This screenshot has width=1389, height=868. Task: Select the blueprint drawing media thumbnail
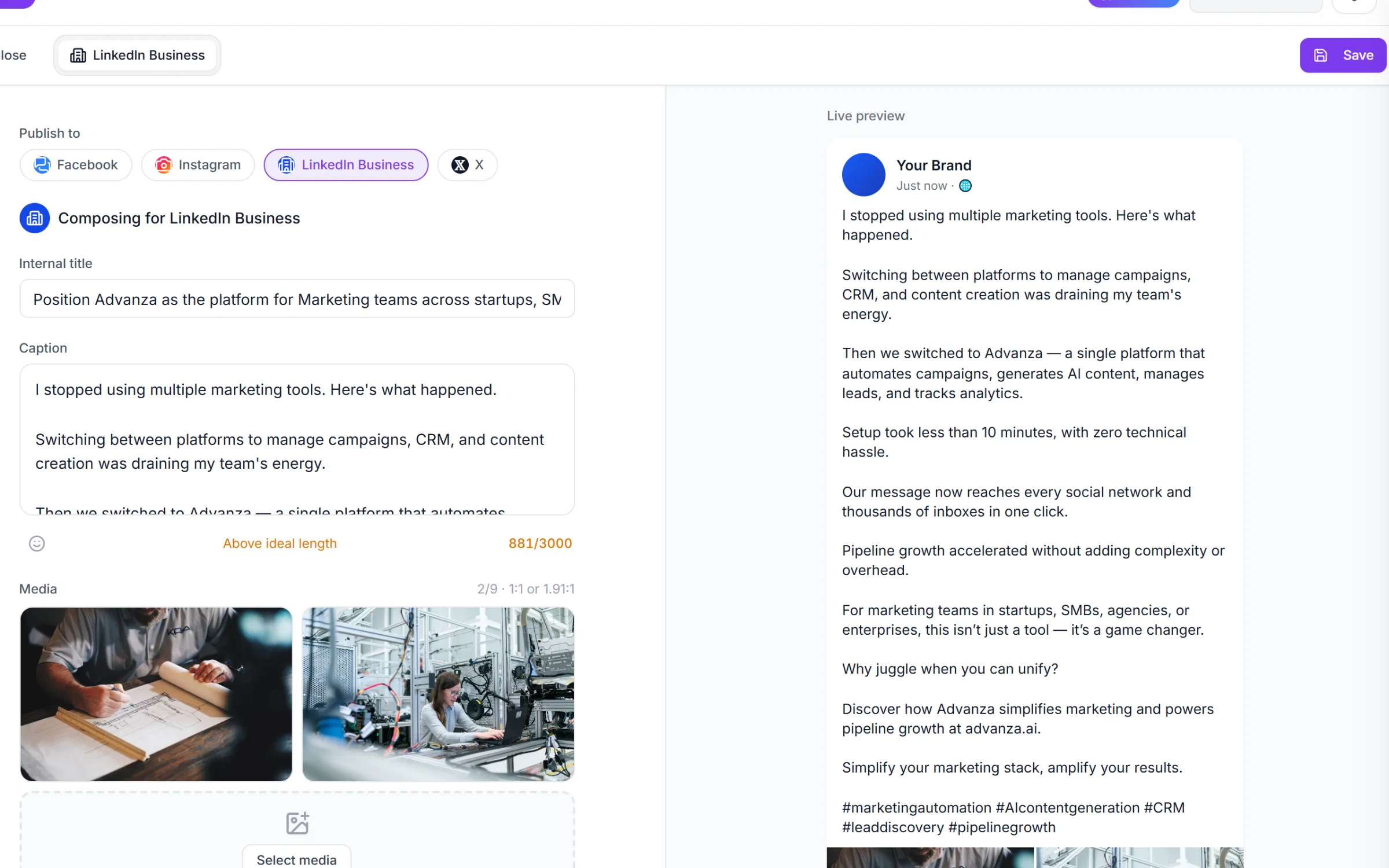(x=156, y=694)
